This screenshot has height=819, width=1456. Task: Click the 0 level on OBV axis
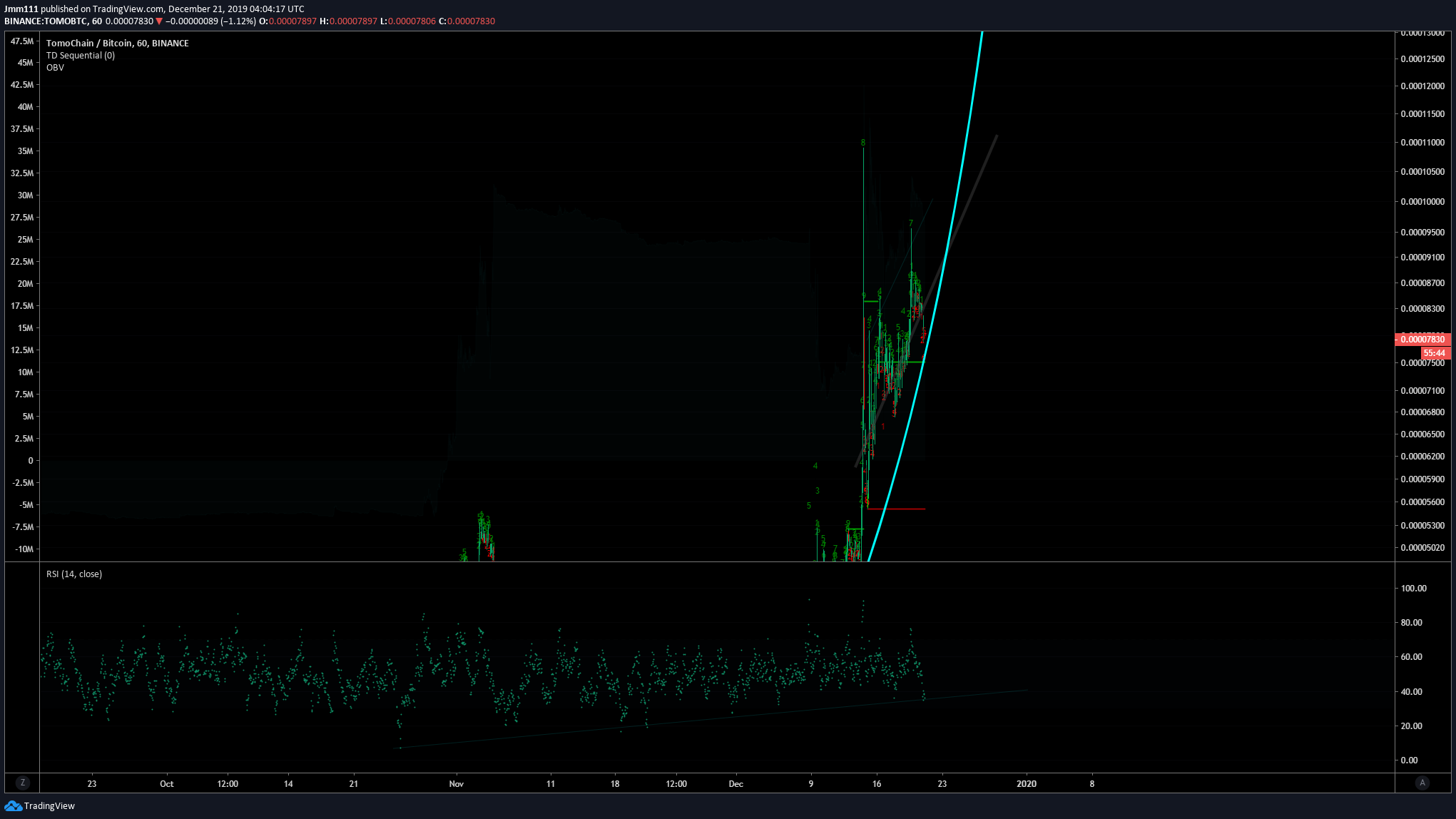31,461
